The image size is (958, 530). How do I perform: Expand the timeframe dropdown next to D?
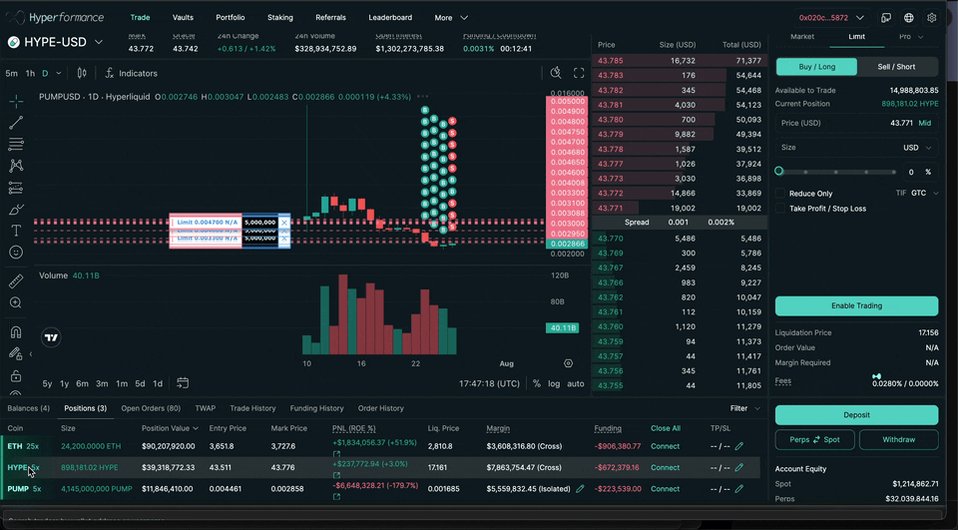[59, 73]
